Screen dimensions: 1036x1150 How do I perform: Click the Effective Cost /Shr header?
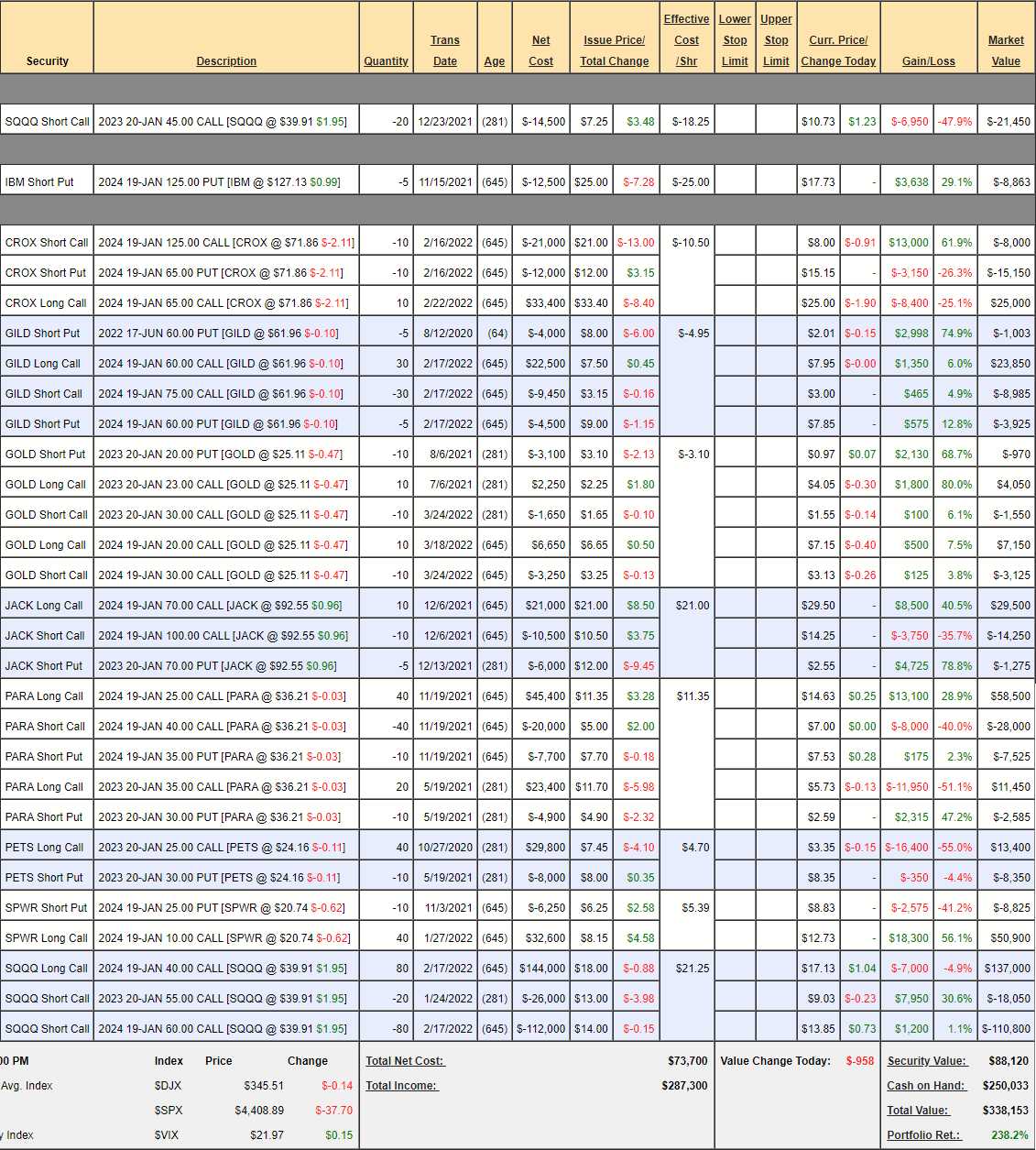point(686,40)
